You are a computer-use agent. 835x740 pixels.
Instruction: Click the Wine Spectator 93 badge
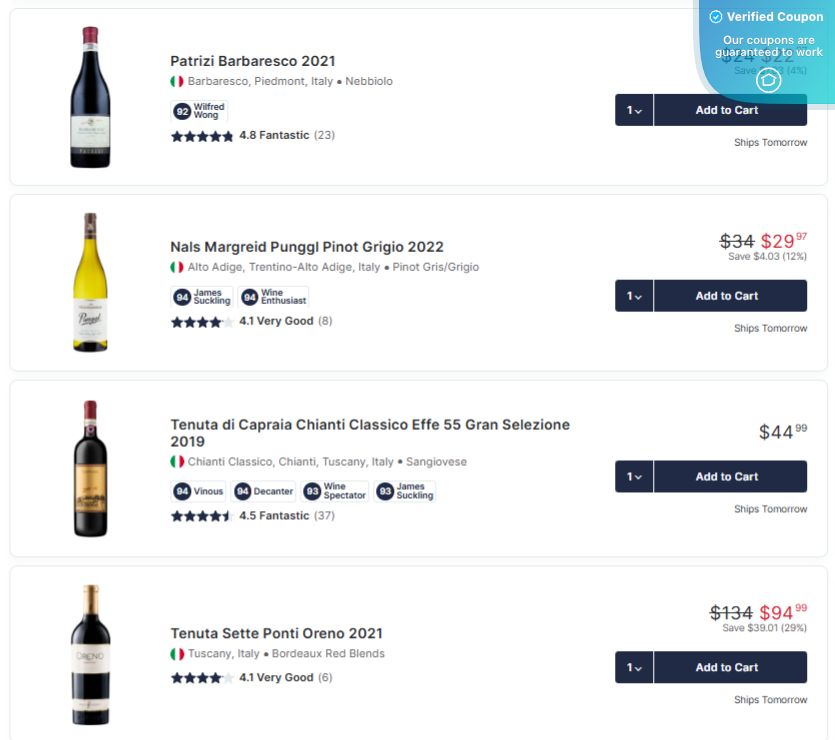pos(334,491)
